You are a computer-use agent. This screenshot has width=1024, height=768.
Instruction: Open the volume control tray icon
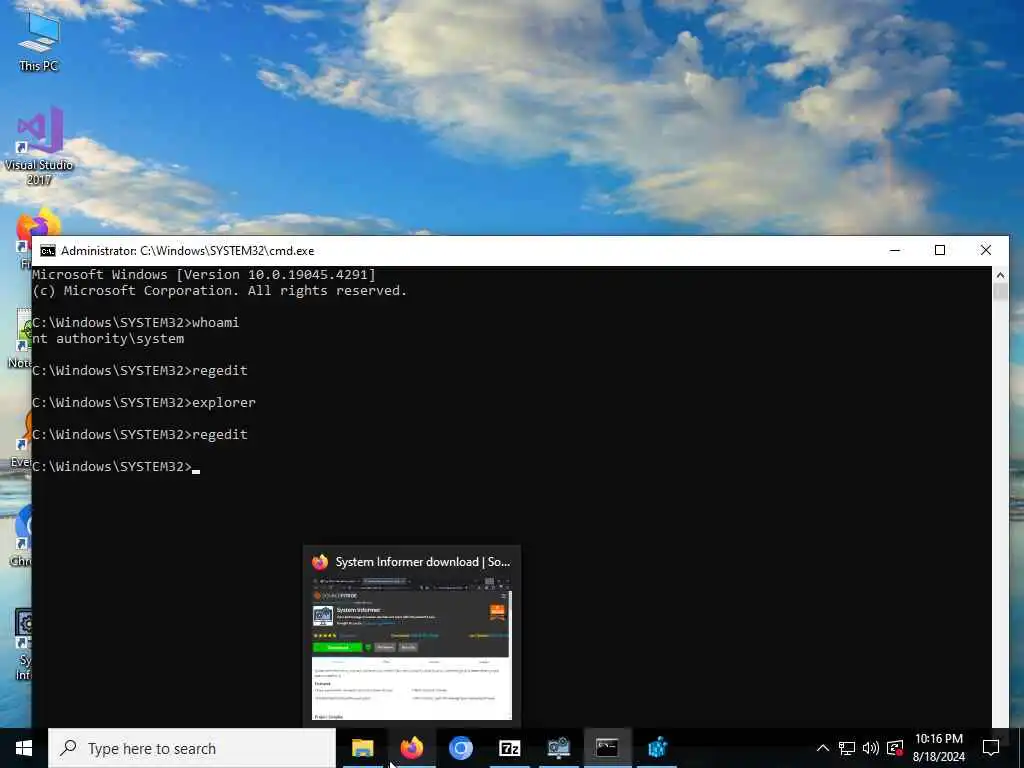click(x=871, y=748)
